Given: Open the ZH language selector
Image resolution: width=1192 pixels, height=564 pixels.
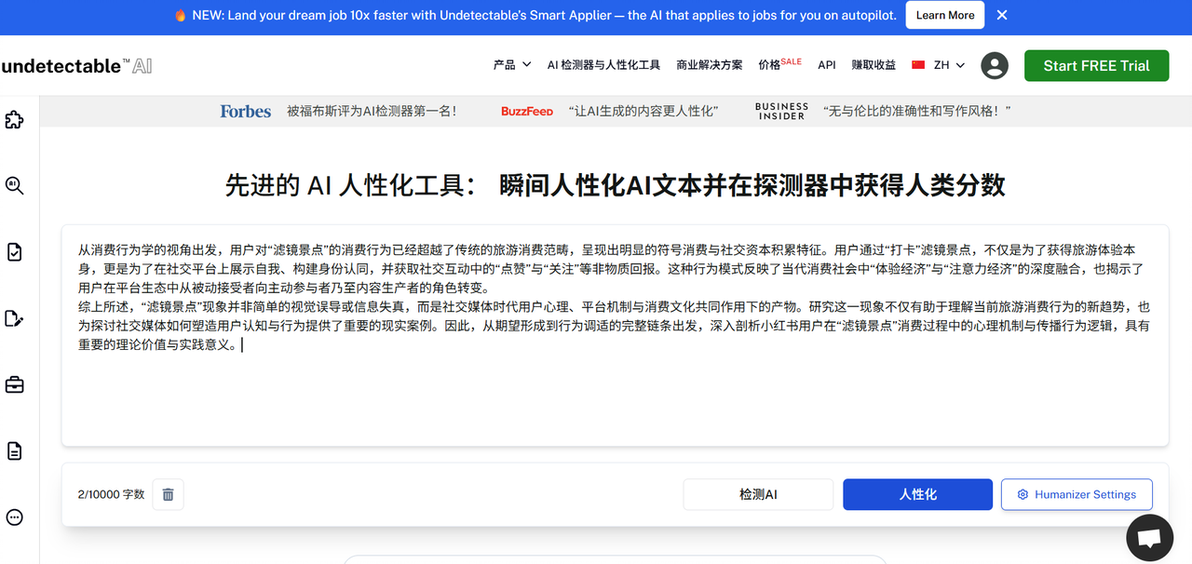Looking at the screenshot, I should [x=939, y=65].
